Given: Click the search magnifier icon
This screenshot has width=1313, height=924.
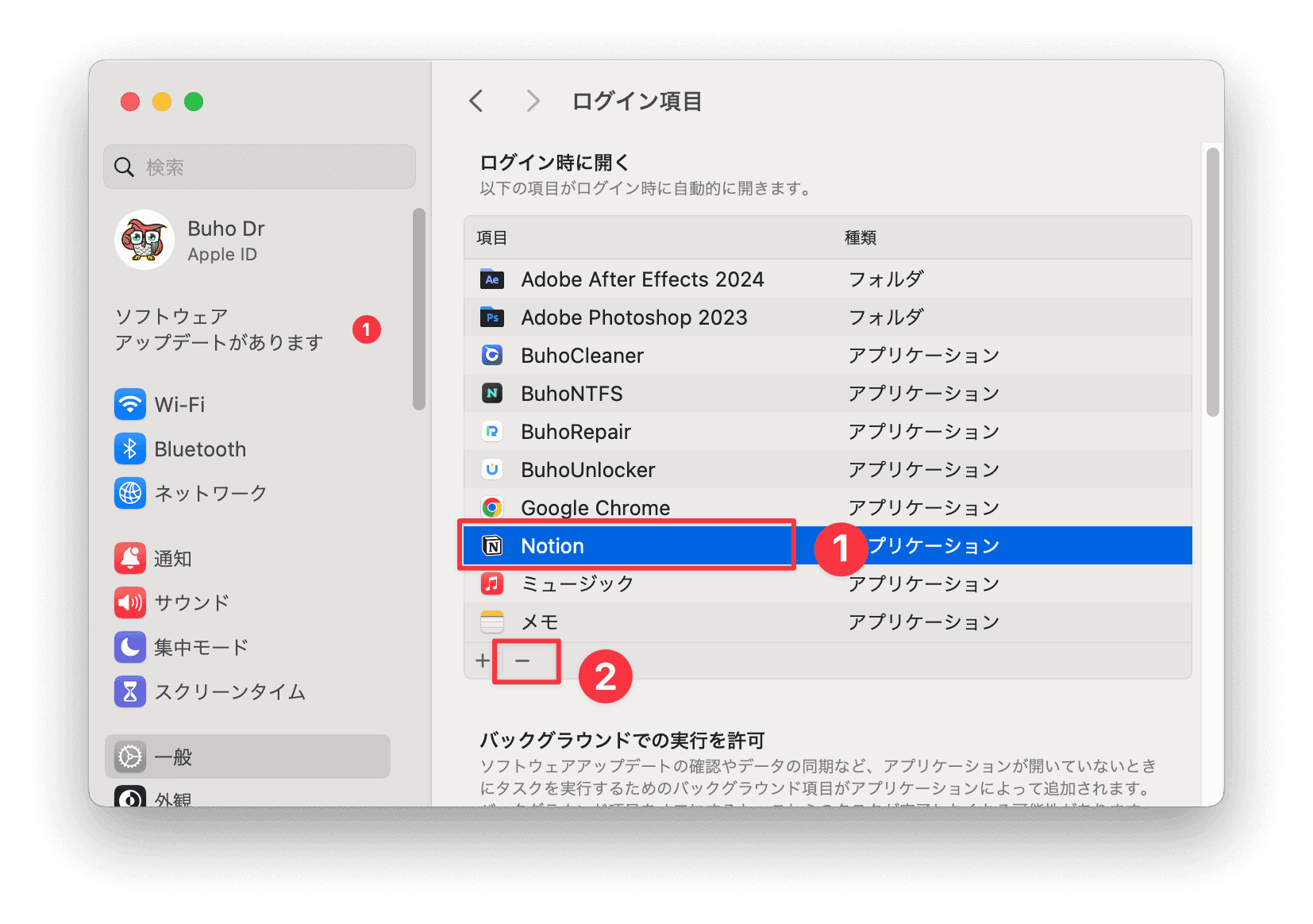Looking at the screenshot, I should point(124,167).
